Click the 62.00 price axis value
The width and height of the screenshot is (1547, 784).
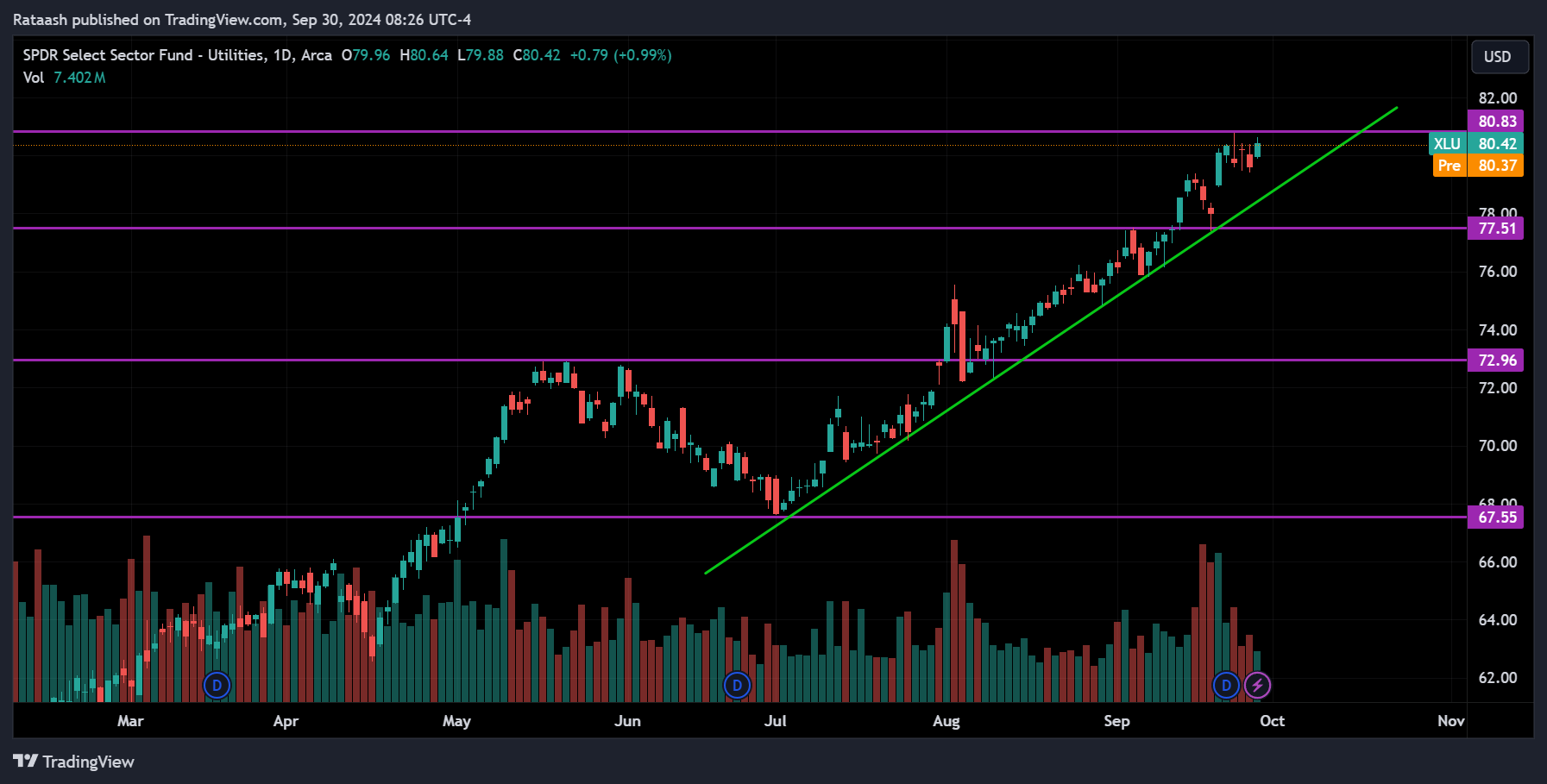pos(1498,678)
